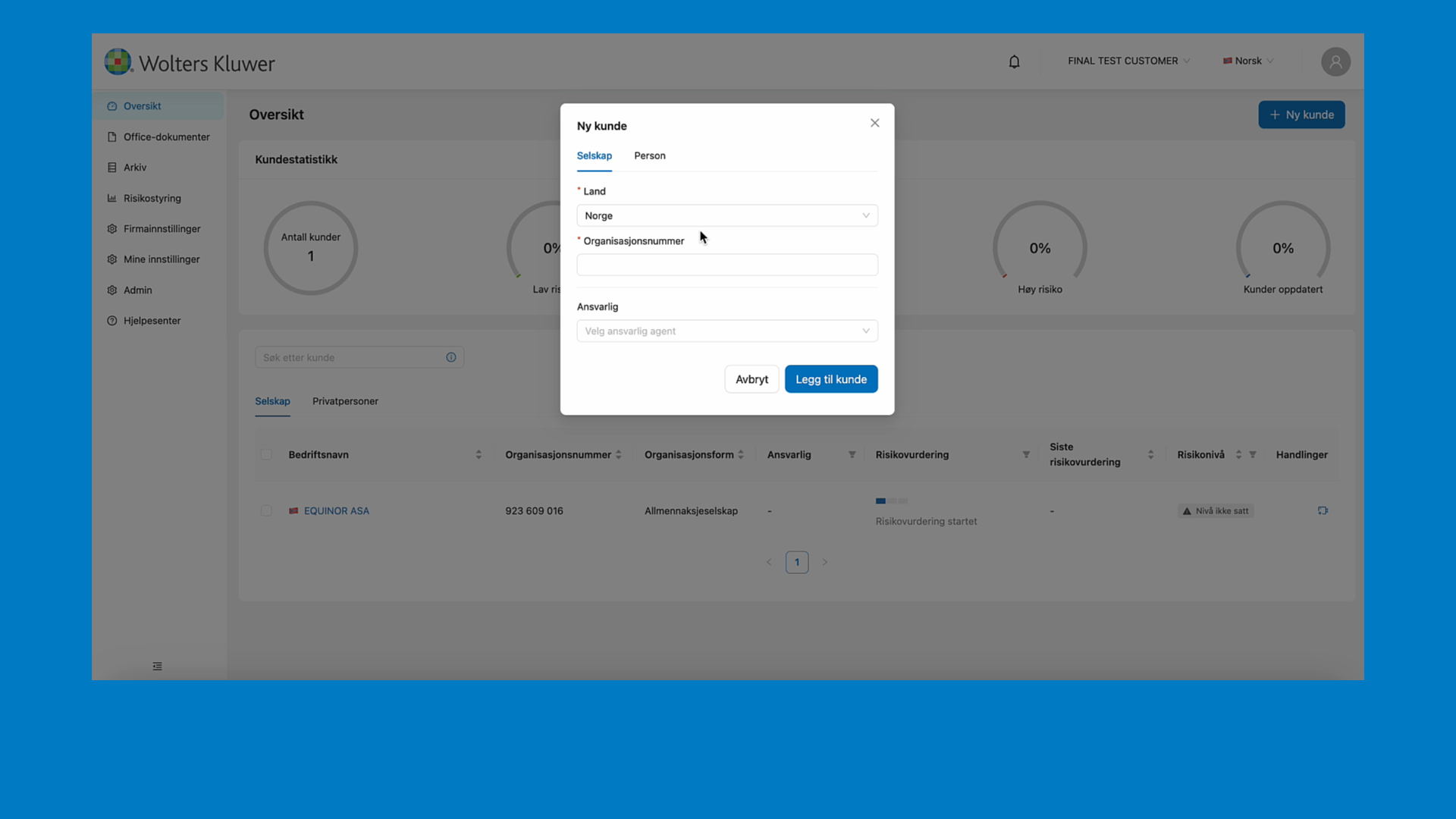The image size is (1456, 819).
Task: Click the info icon in customer search
Action: tap(451, 357)
